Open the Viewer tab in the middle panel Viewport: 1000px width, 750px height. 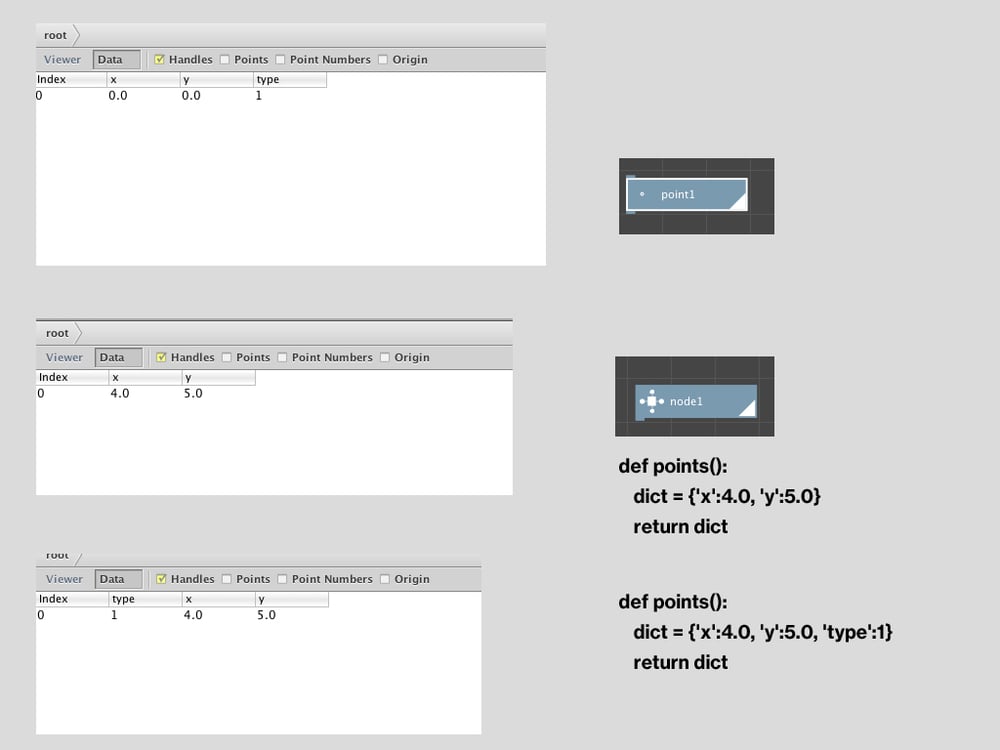pyautogui.click(x=64, y=357)
